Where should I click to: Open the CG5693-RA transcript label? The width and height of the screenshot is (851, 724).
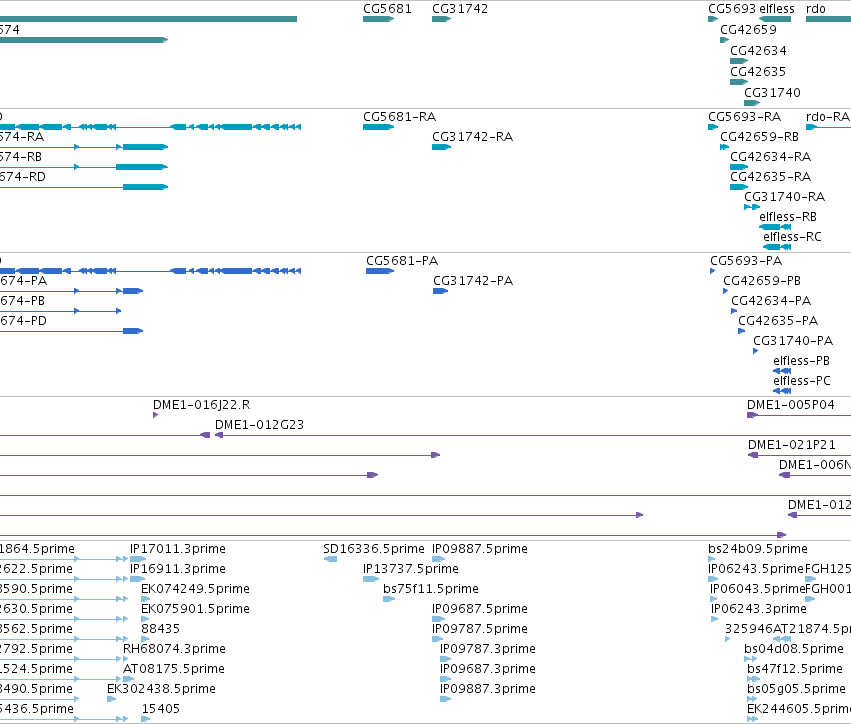(x=745, y=117)
